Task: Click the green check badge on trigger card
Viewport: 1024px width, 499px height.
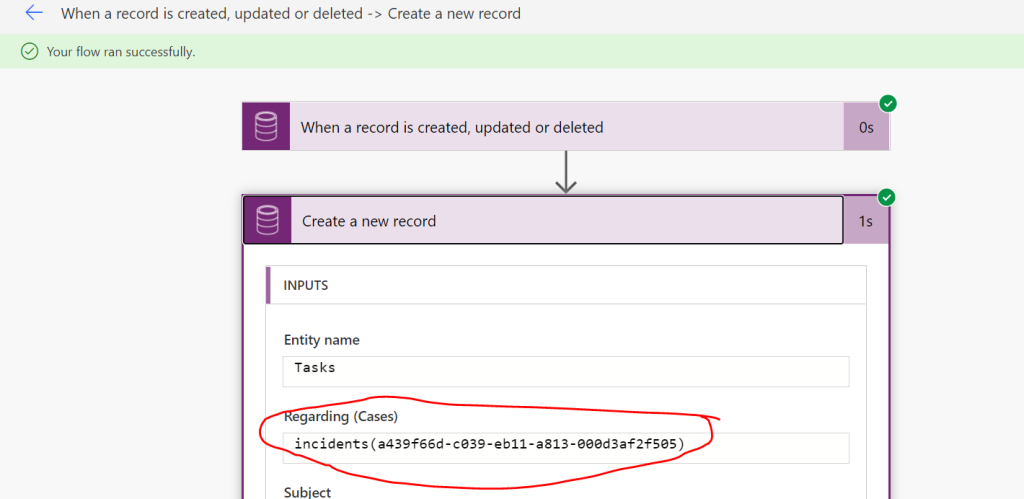Action: point(887,104)
